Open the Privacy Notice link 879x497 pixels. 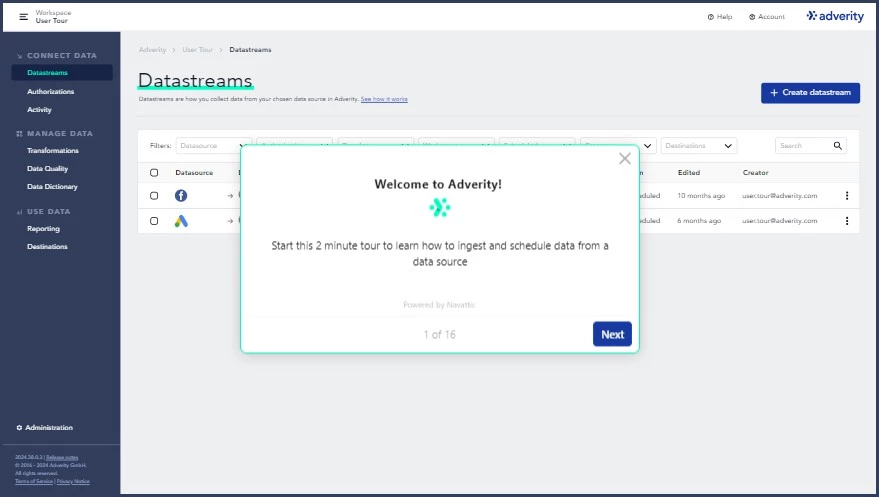click(x=73, y=481)
